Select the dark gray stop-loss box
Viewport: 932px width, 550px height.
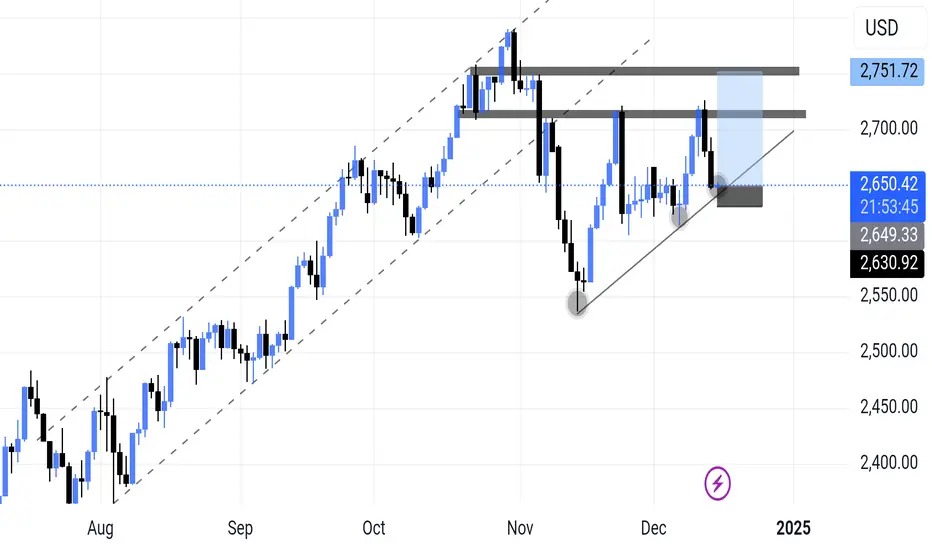[739, 196]
